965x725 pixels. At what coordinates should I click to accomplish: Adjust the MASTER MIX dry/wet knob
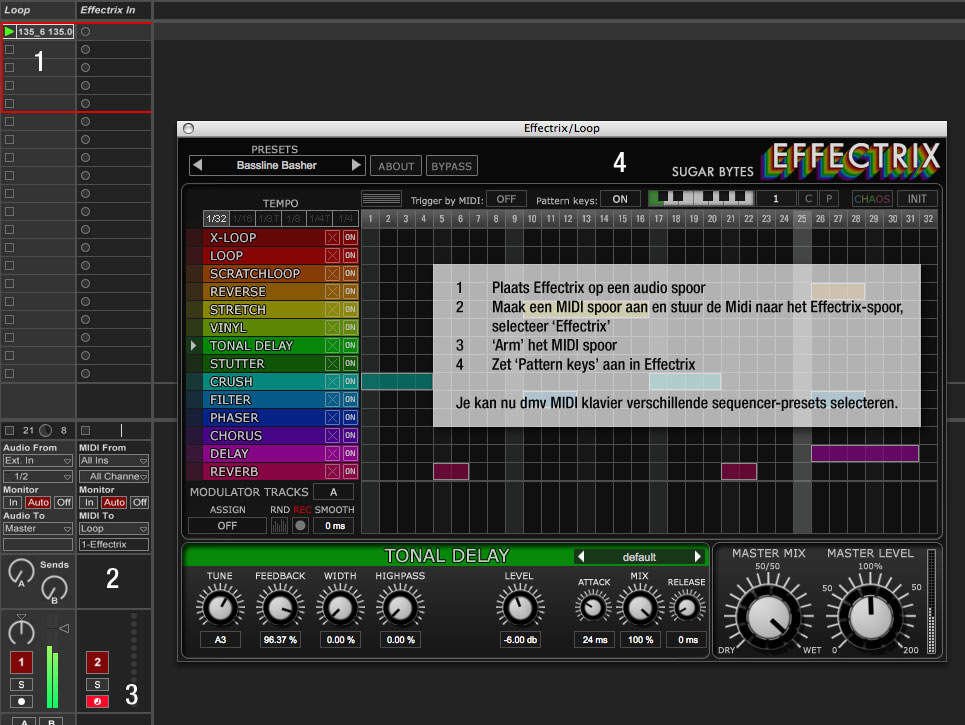[x=769, y=616]
